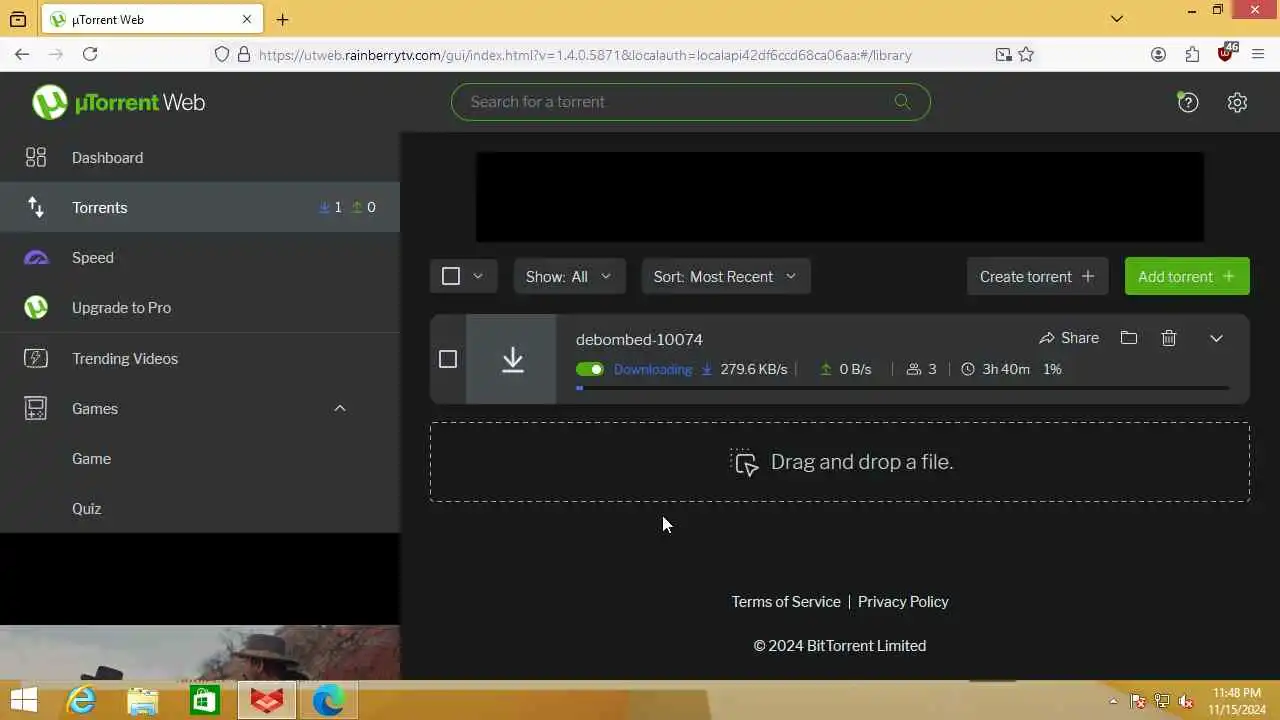Open the Sort: Most Recent dropdown
Image resolution: width=1280 pixels, height=720 pixels.
point(726,276)
